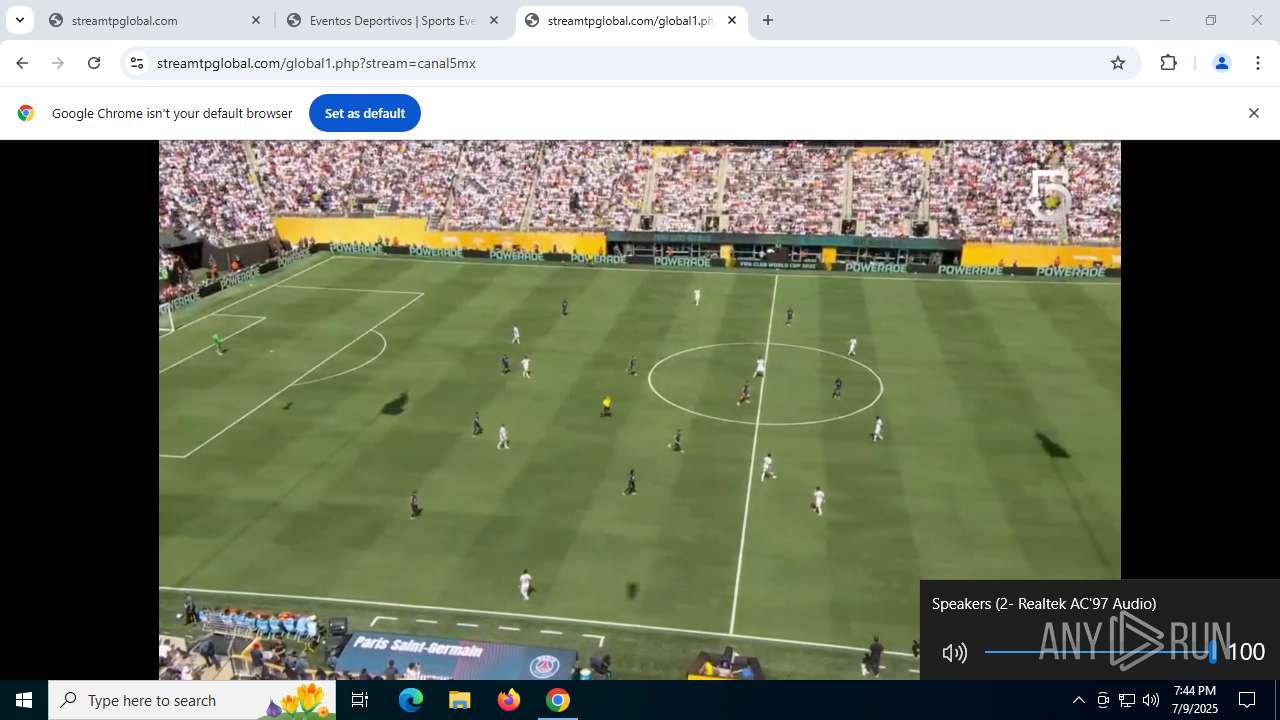This screenshot has width=1280, height=720.
Task: Open Chrome's three-dot menu
Action: (x=1257, y=63)
